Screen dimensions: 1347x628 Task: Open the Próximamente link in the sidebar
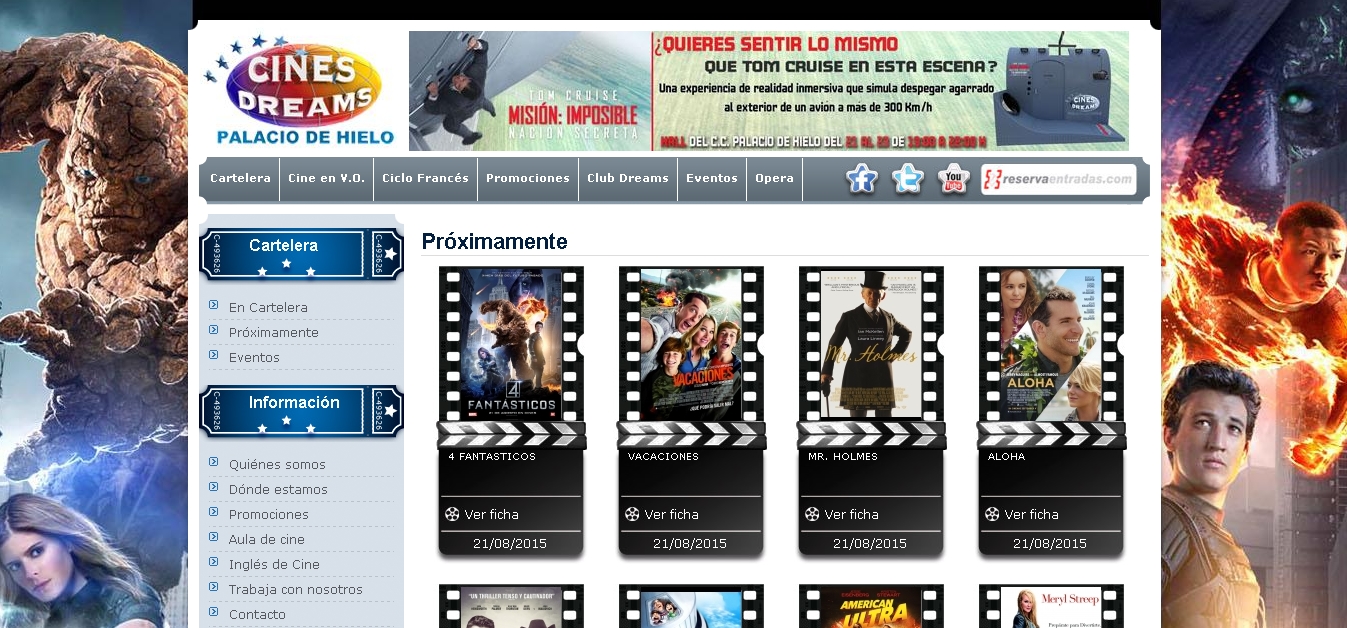pos(274,332)
